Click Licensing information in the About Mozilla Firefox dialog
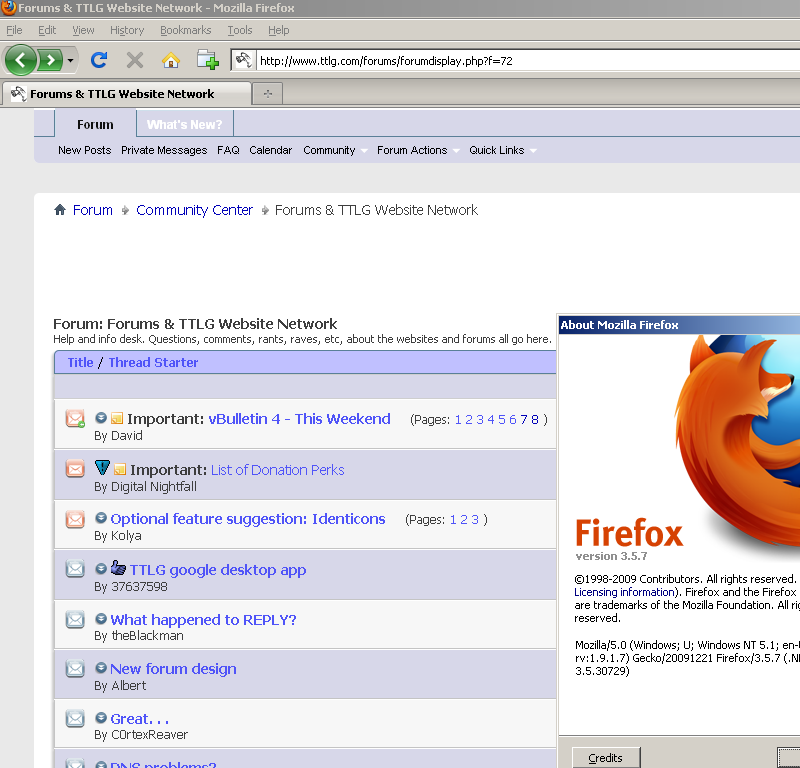 click(x=624, y=592)
